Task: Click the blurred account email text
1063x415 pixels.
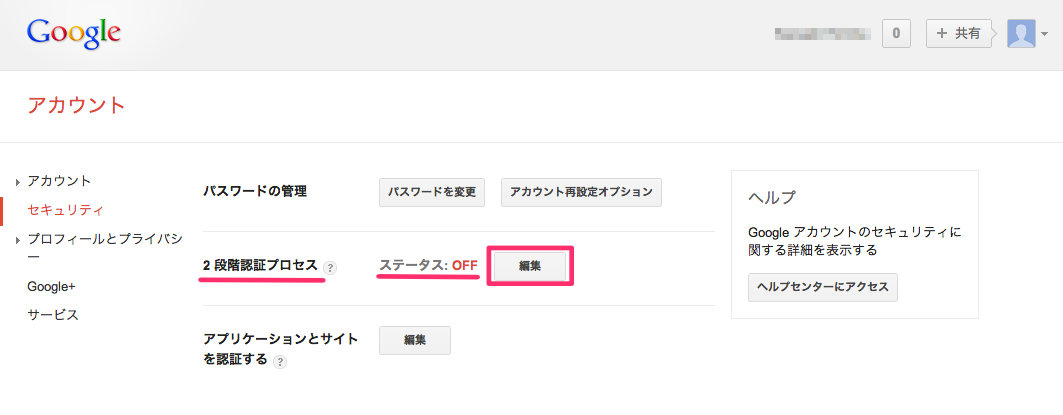Action: coord(822,33)
